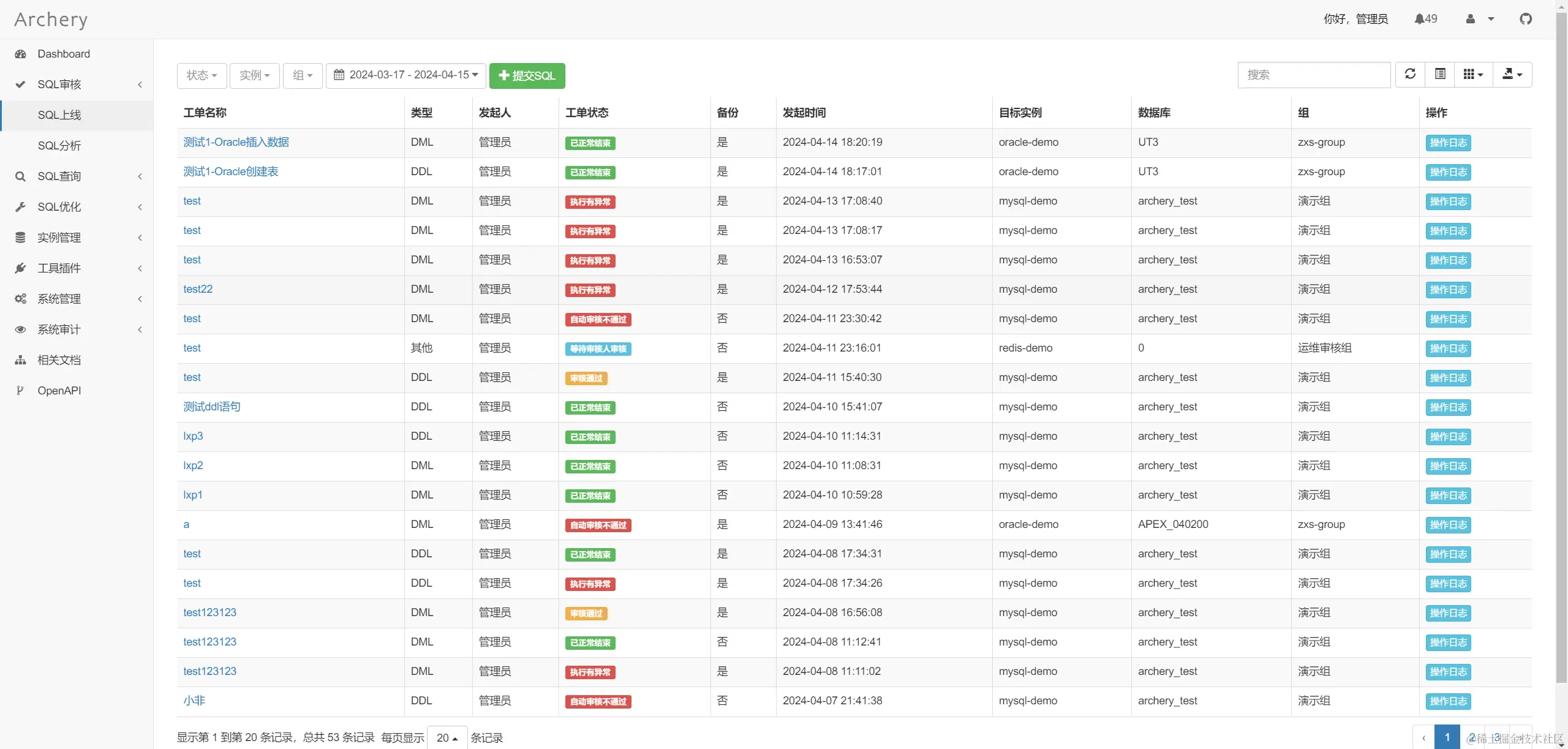1568x749 pixels.
Task: Select SQL分析 in the sidebar
Action: (59, 146)
